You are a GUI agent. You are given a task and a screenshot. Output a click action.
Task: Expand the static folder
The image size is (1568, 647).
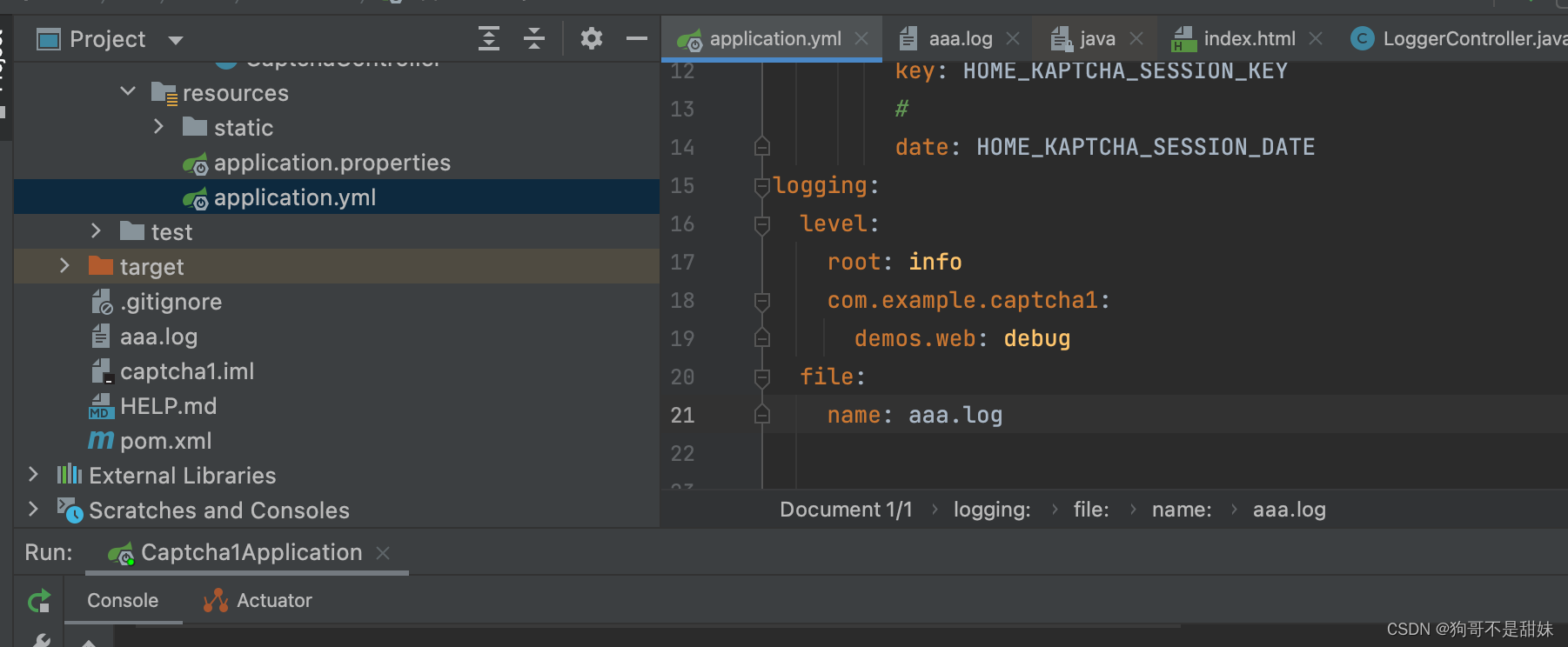pyautogui.click(x=159, y=127)
